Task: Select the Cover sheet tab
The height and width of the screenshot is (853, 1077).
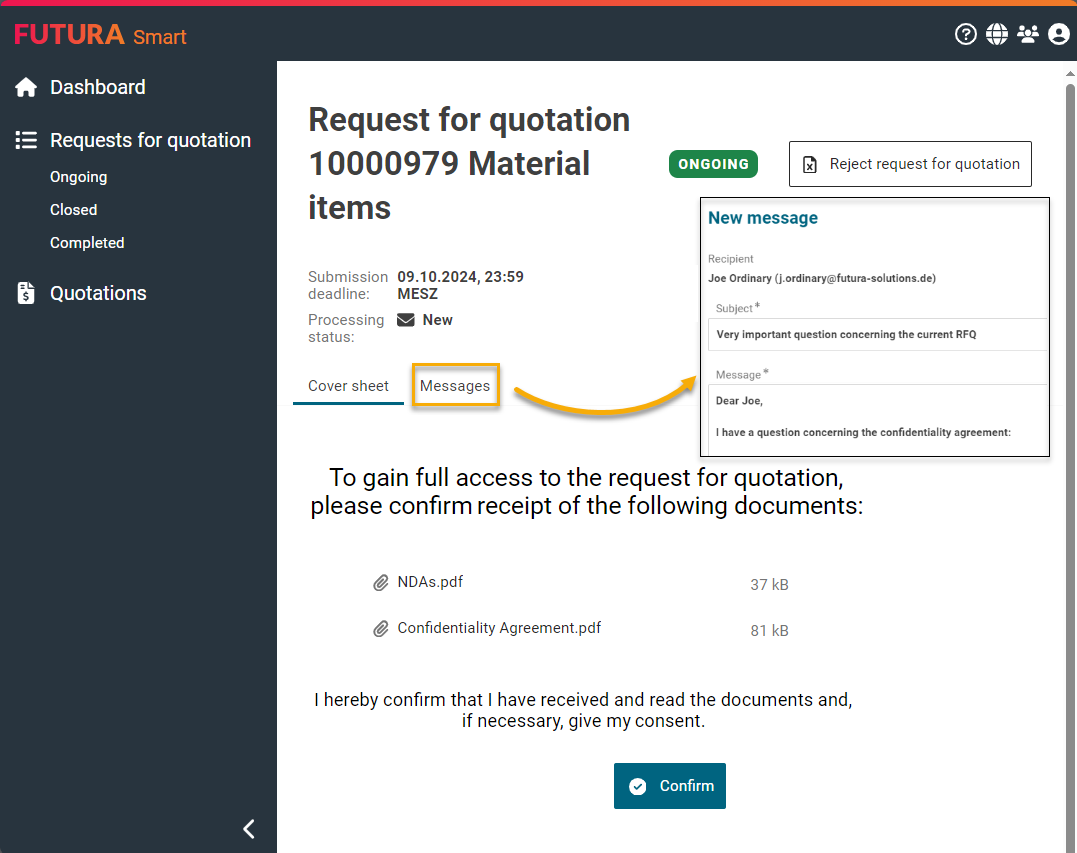Action: pyautogui.click(x=348, y=386)
